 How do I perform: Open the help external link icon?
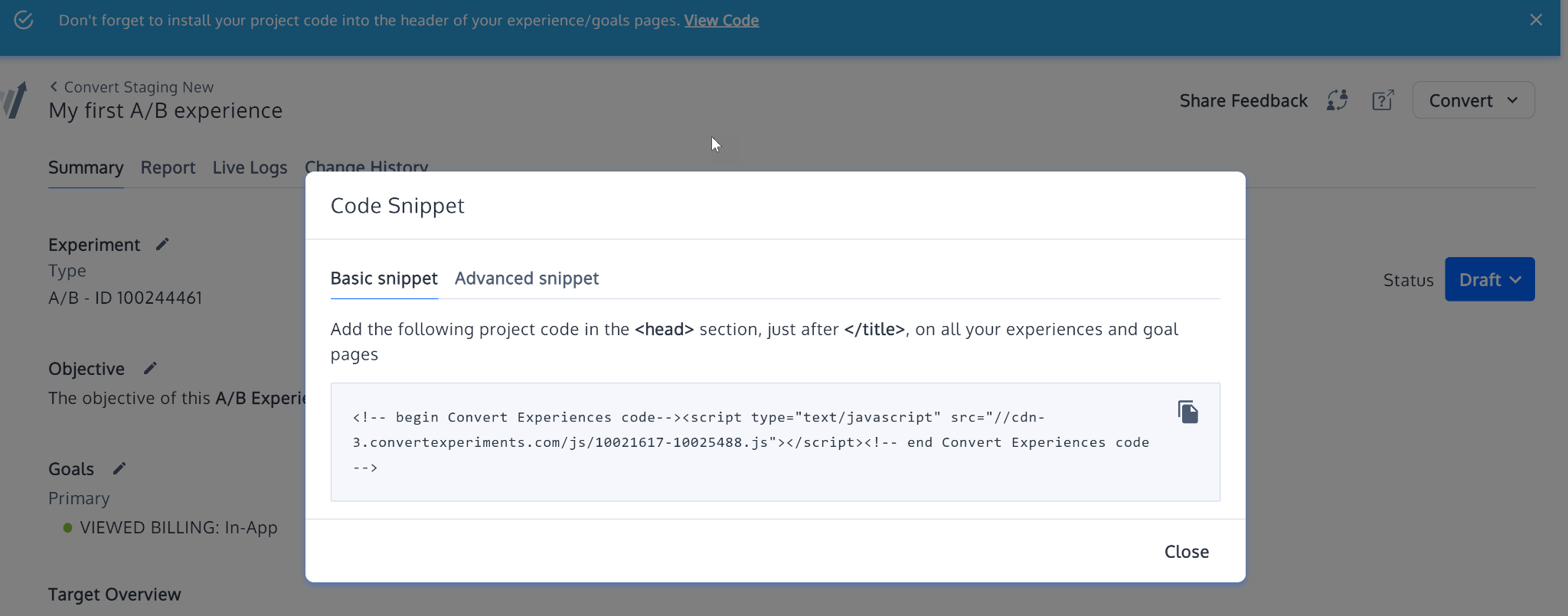coord(1383,100)
